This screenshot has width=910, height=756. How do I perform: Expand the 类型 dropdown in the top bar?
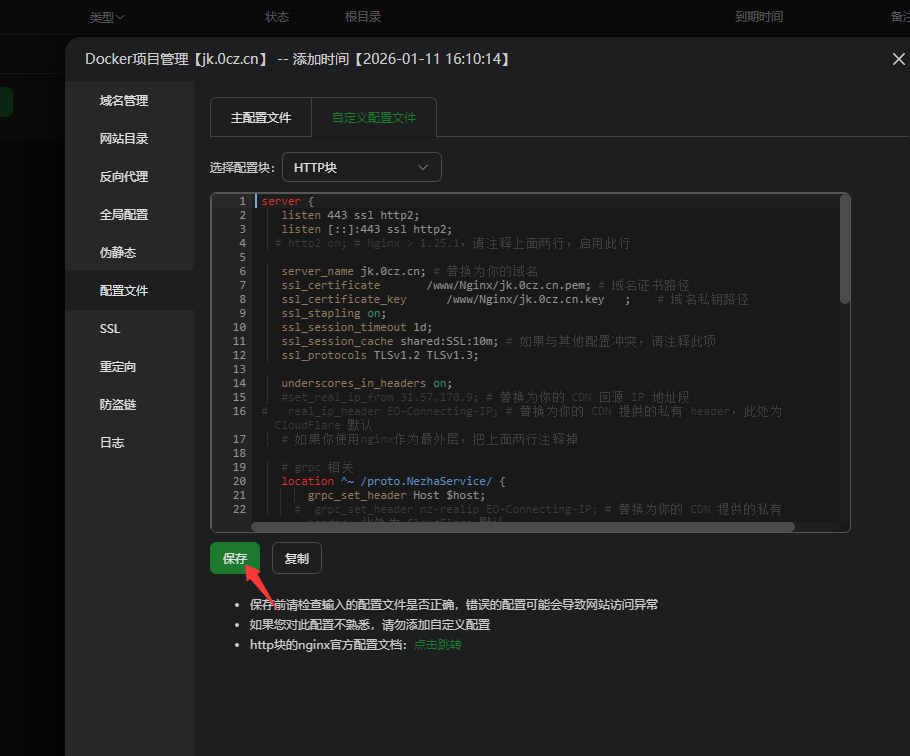point(106,17)
